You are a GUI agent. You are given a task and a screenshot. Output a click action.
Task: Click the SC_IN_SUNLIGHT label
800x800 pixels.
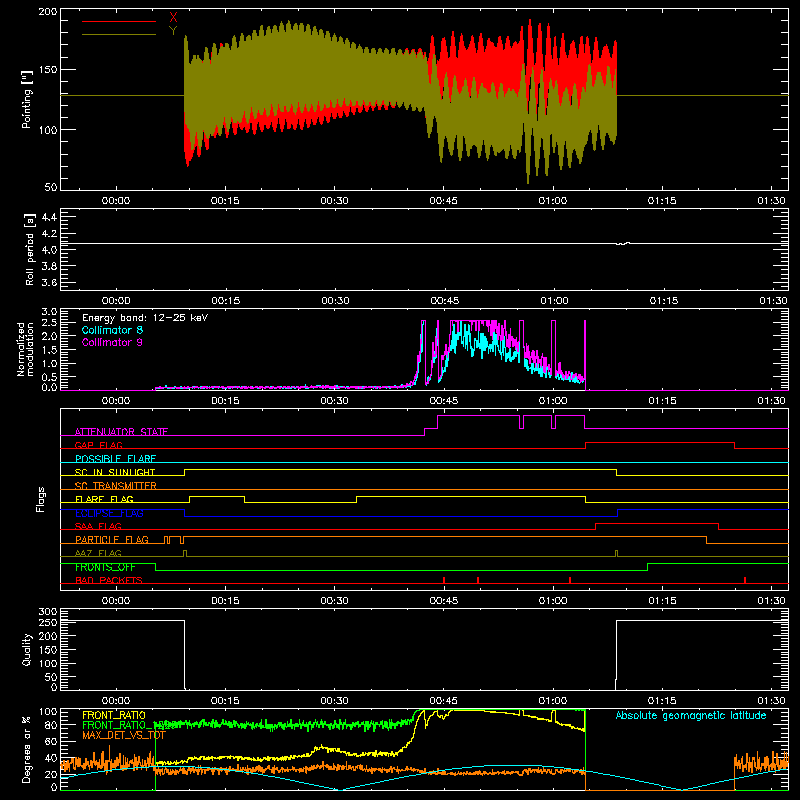tap(115, 472)
